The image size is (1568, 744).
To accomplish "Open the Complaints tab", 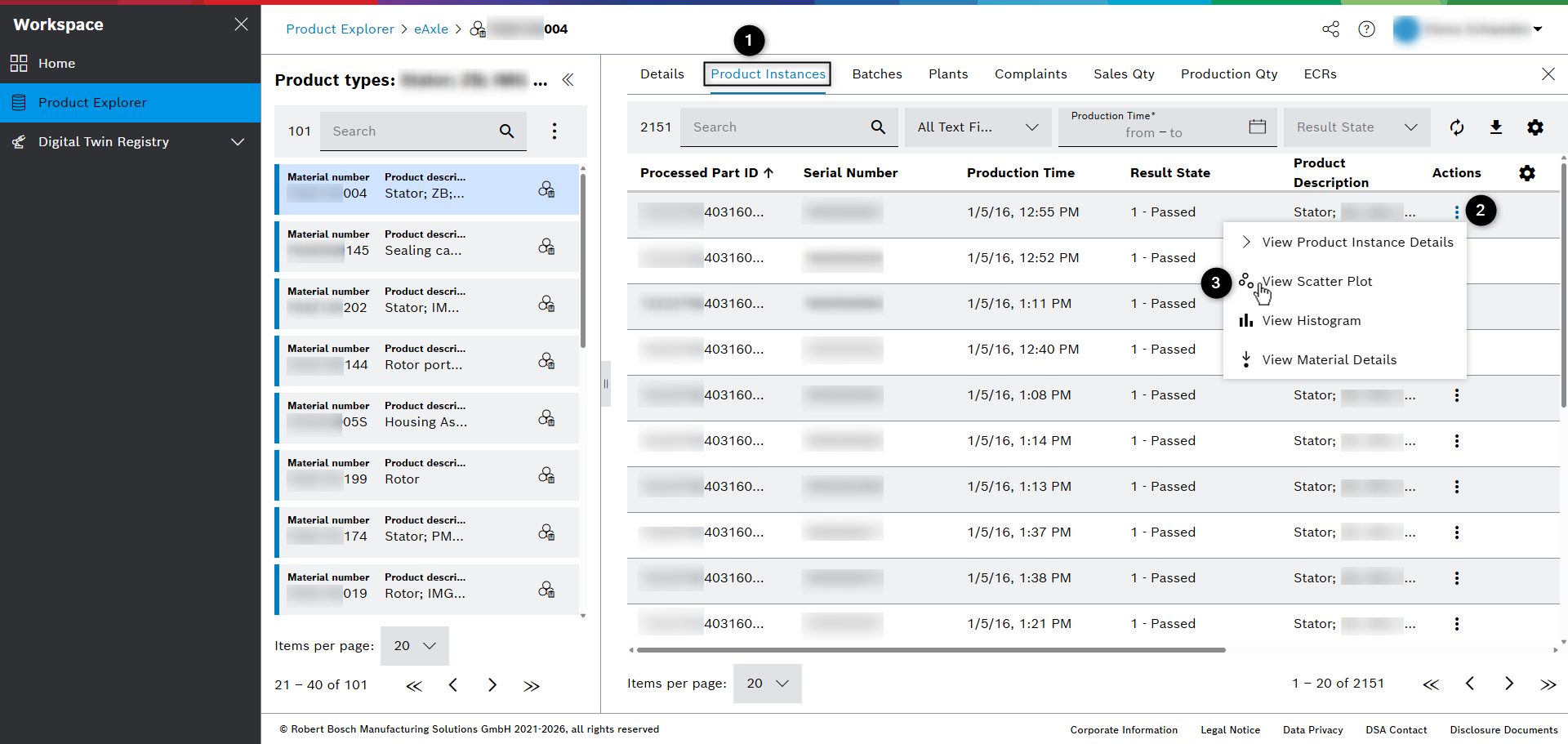I will [1031, 74].
